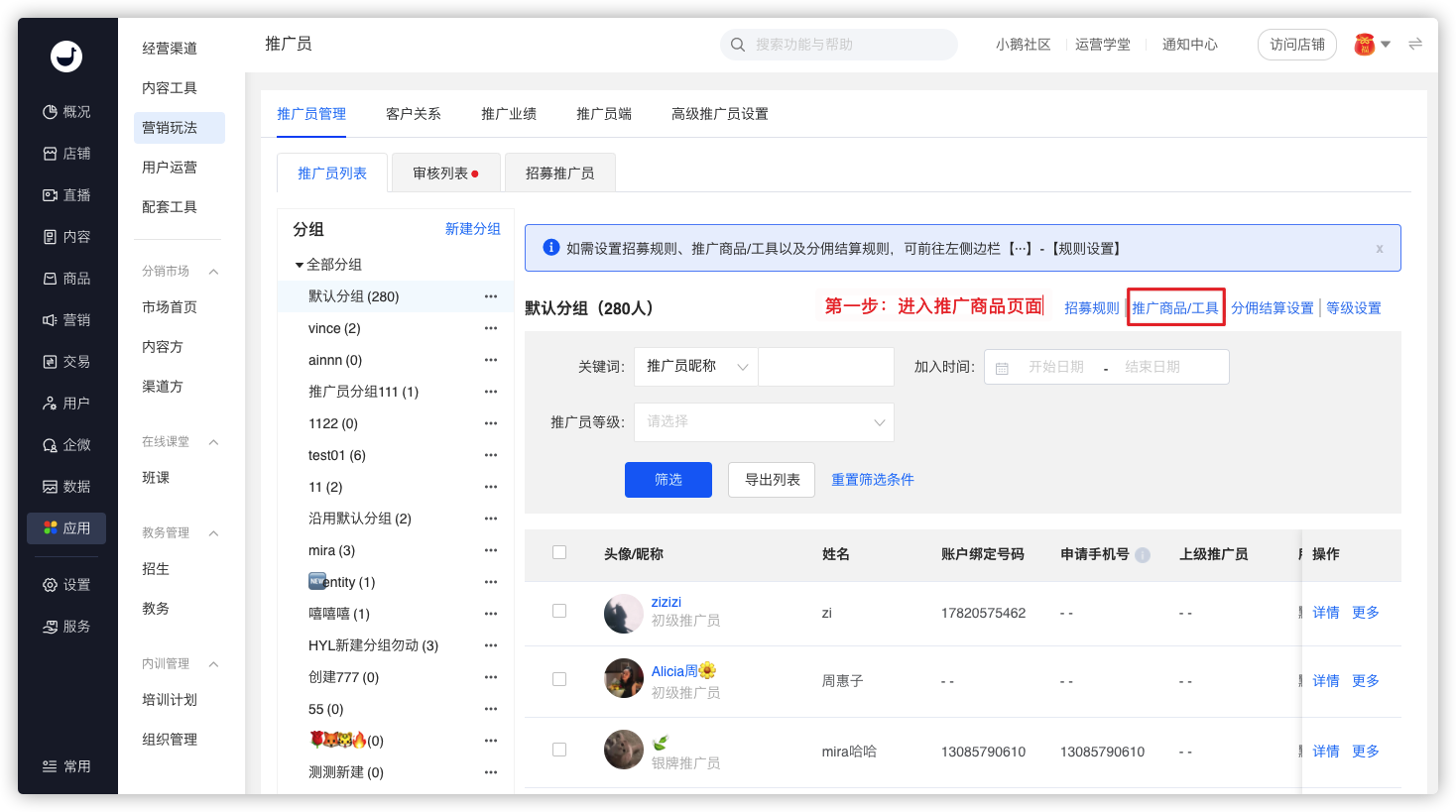Close the blue rule-settings notice banner
The height and width of the screenshot is (812, 1456).
pyautogui.click(x=1379, y=249)
